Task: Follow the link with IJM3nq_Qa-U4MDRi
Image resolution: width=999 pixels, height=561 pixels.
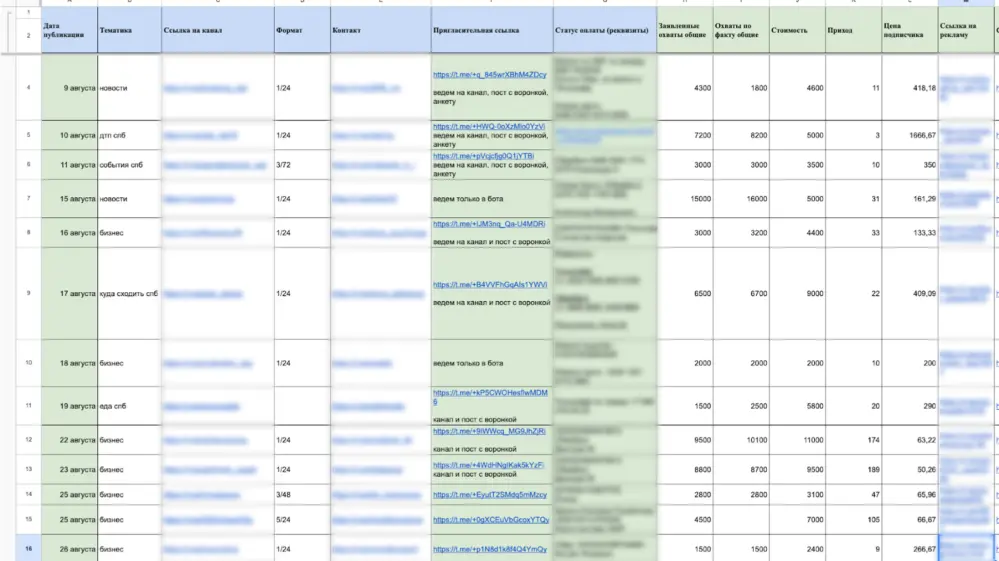Action: click(489, 224)
